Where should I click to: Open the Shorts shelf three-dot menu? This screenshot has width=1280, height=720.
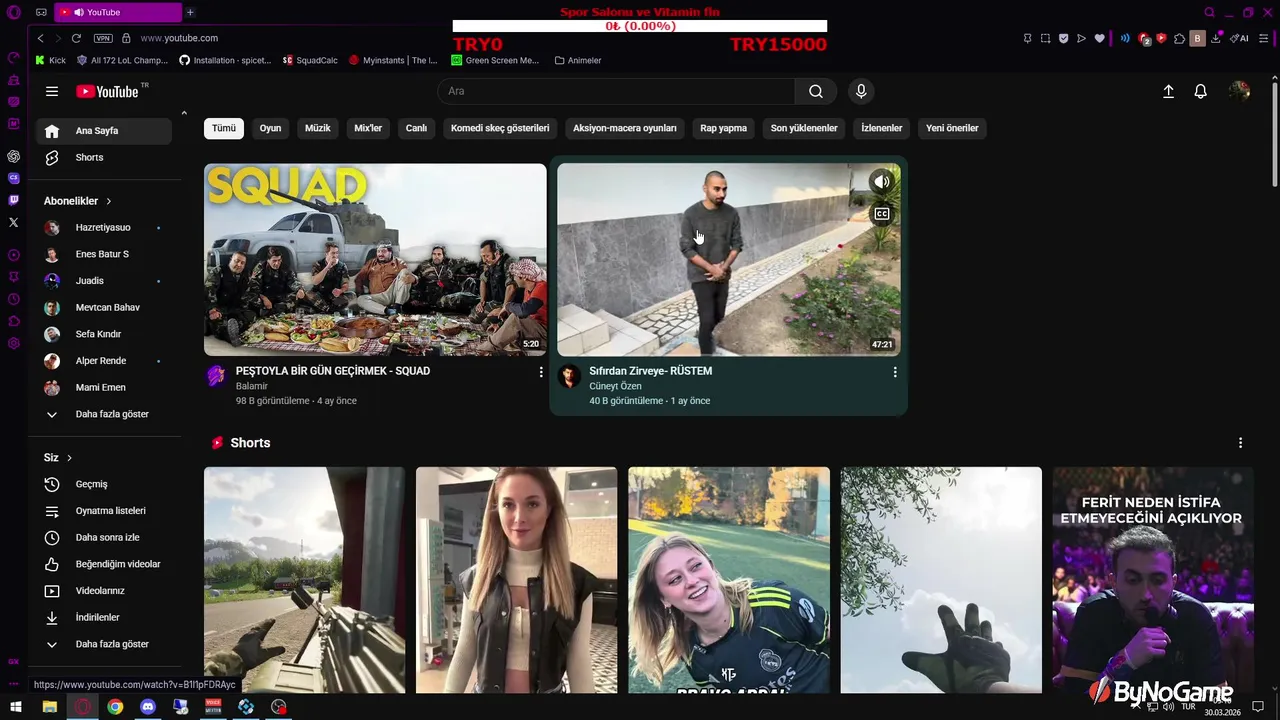point(1240,443)
